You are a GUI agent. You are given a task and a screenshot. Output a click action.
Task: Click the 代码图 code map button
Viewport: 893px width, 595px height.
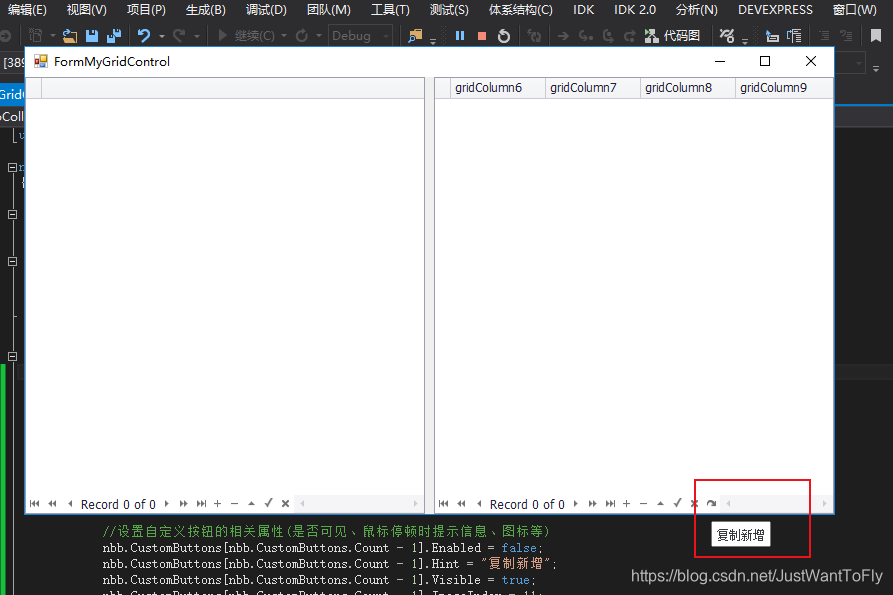coord(672,36)
